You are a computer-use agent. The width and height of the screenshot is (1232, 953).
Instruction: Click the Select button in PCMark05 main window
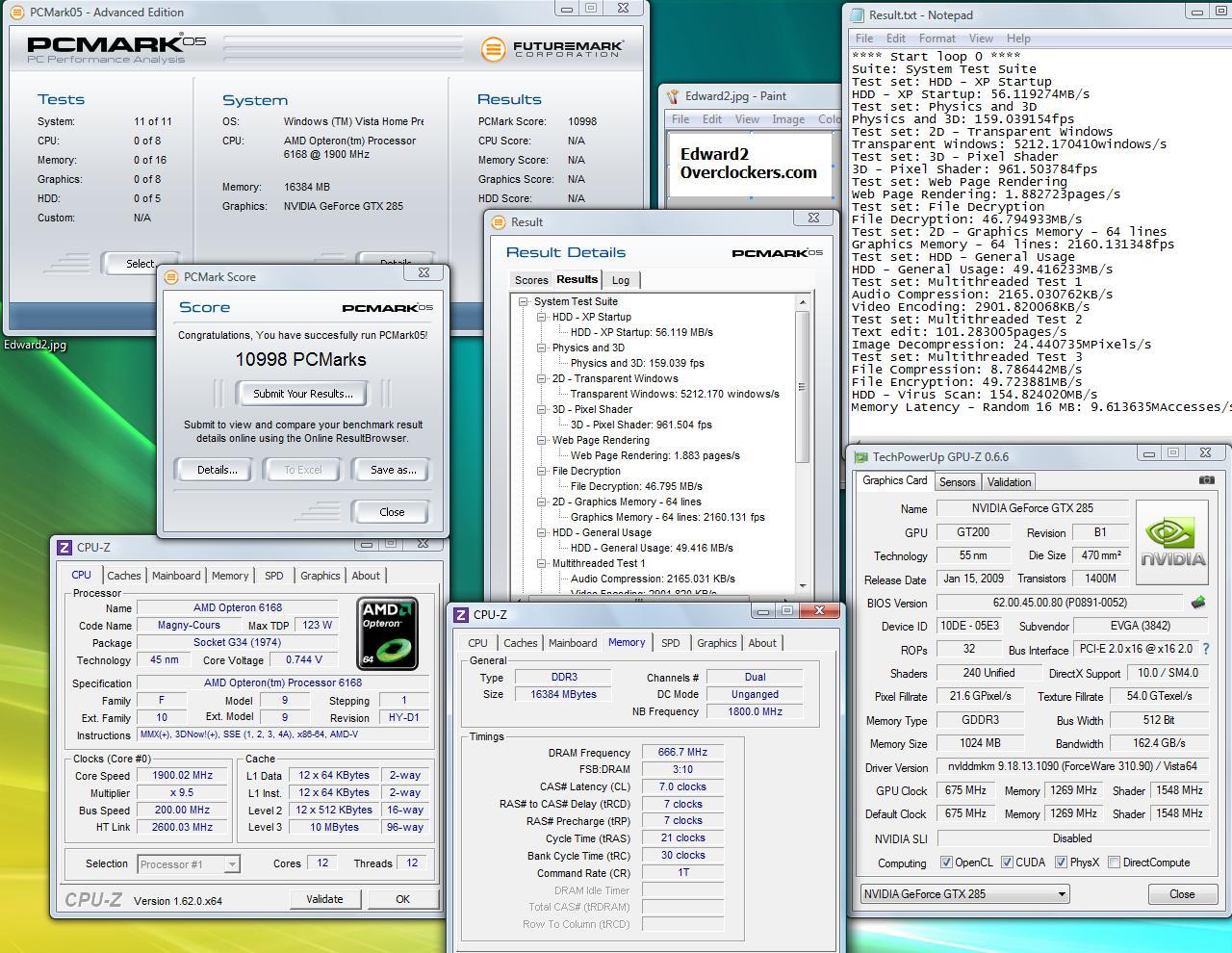(x=141, y=263)
